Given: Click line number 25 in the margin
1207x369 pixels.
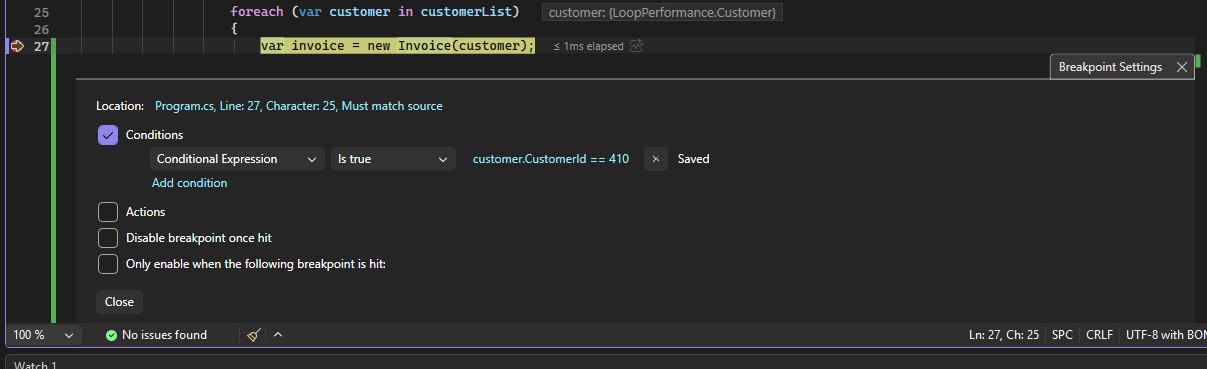Looking at the screenshot, I should coord(41,12).
